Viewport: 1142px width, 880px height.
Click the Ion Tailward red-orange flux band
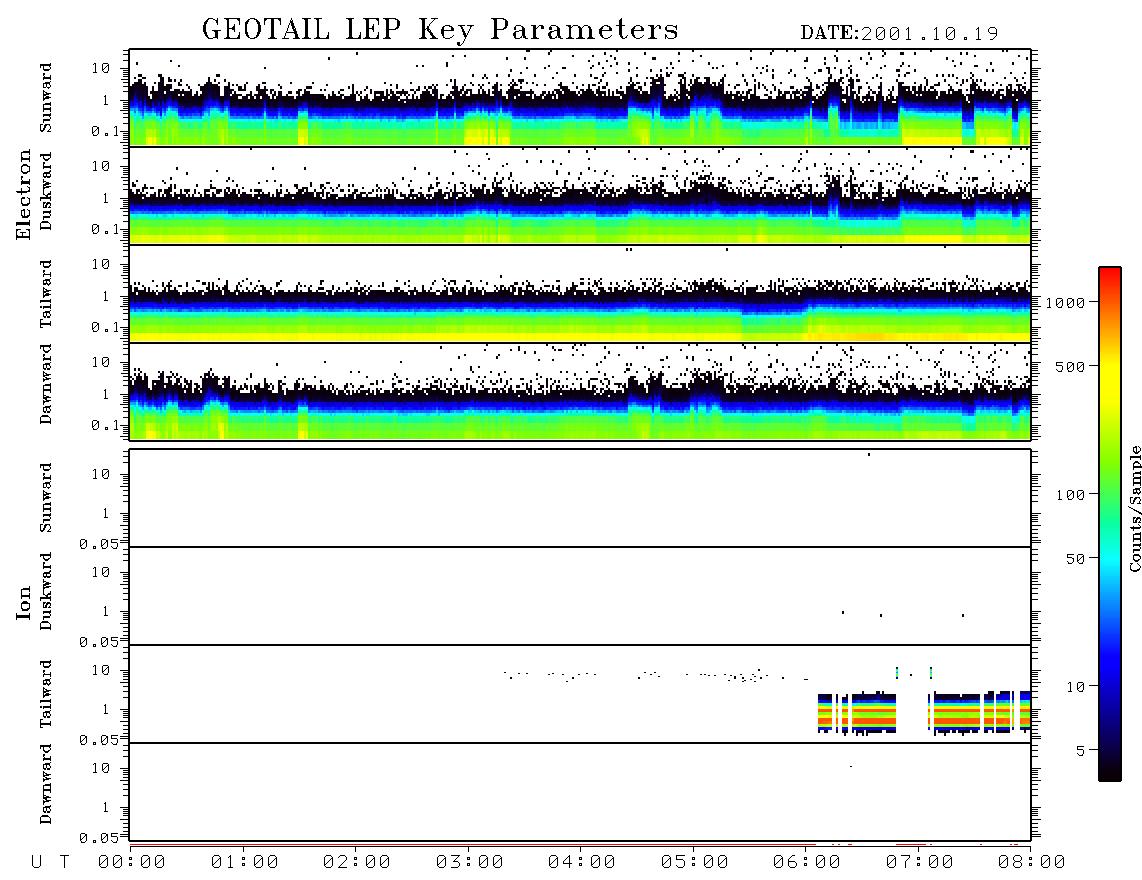click(x=925, y=712)
